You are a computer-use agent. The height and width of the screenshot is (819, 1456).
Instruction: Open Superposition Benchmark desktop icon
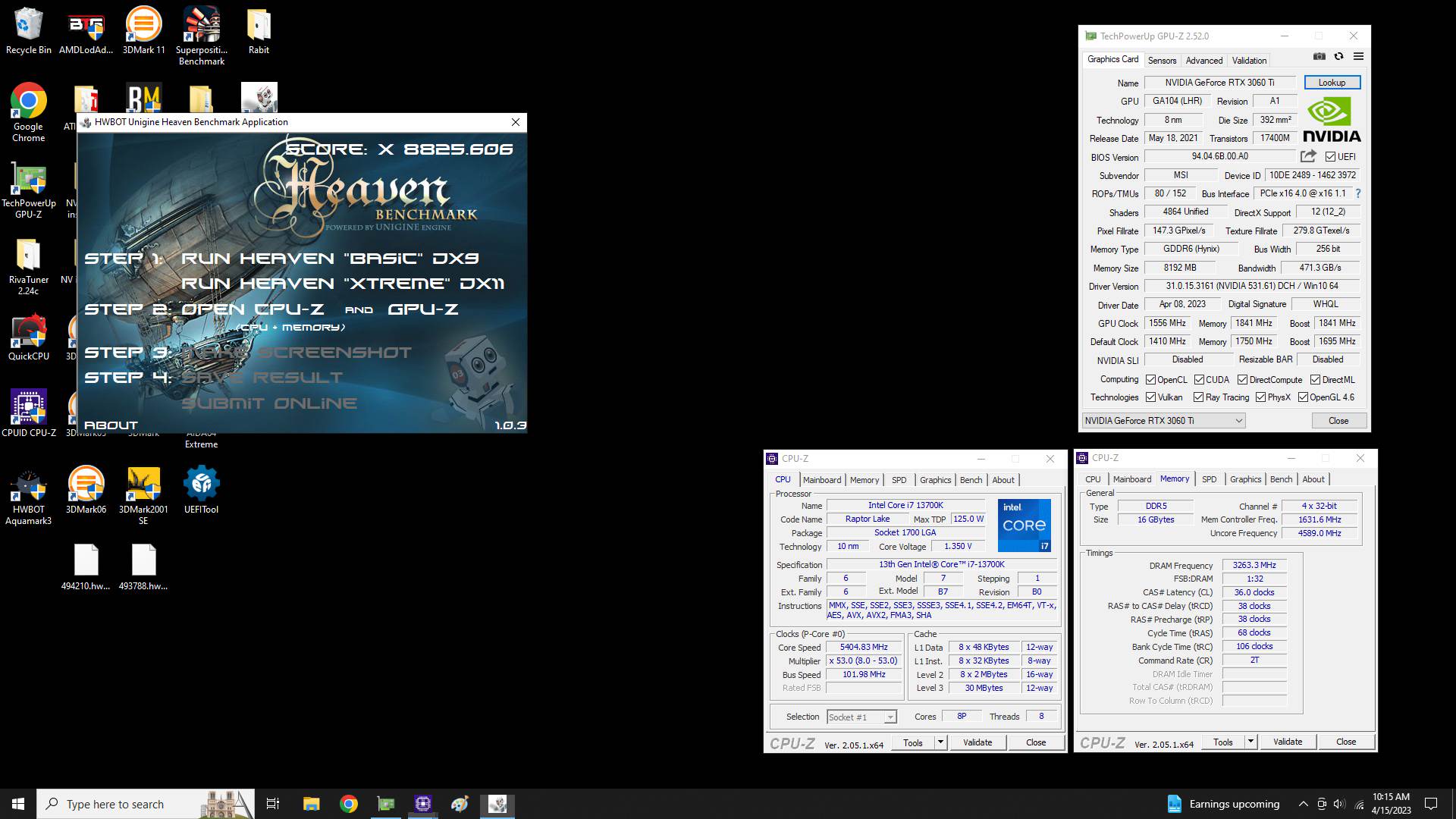[x=201, y=36]
